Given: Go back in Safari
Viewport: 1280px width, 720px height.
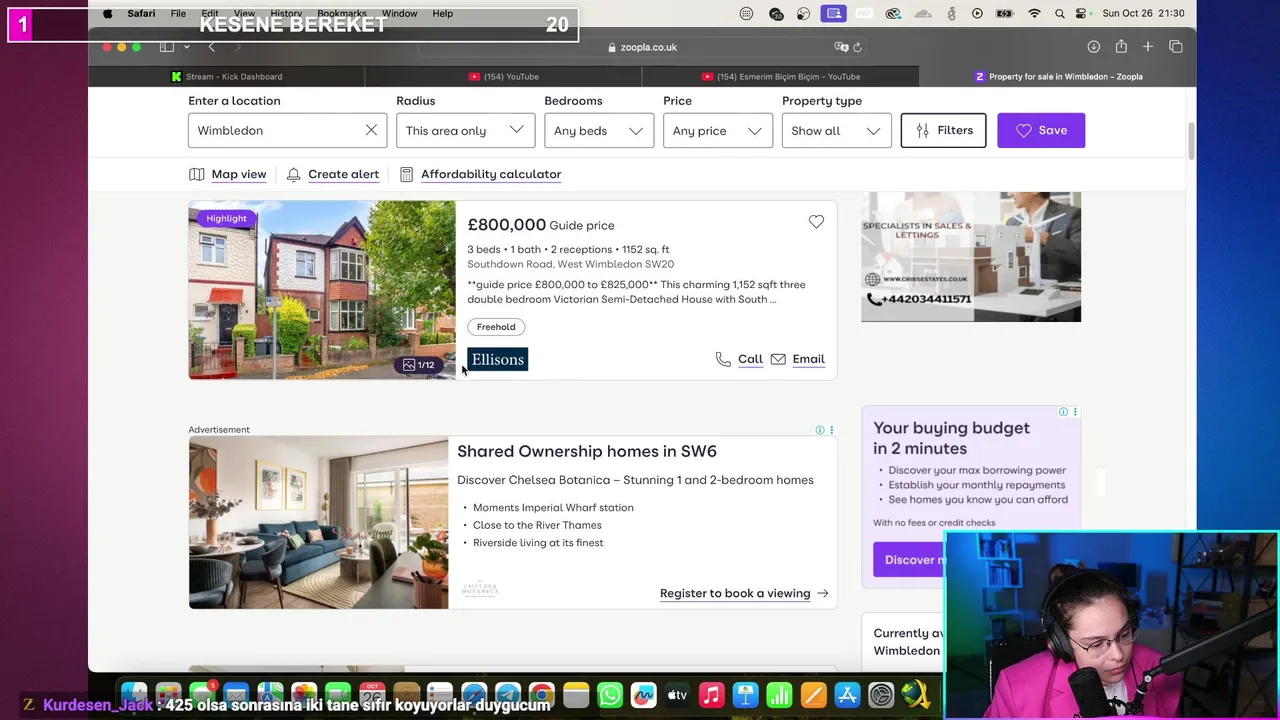Looking at the screenshot, I should (x=211, y=47).
